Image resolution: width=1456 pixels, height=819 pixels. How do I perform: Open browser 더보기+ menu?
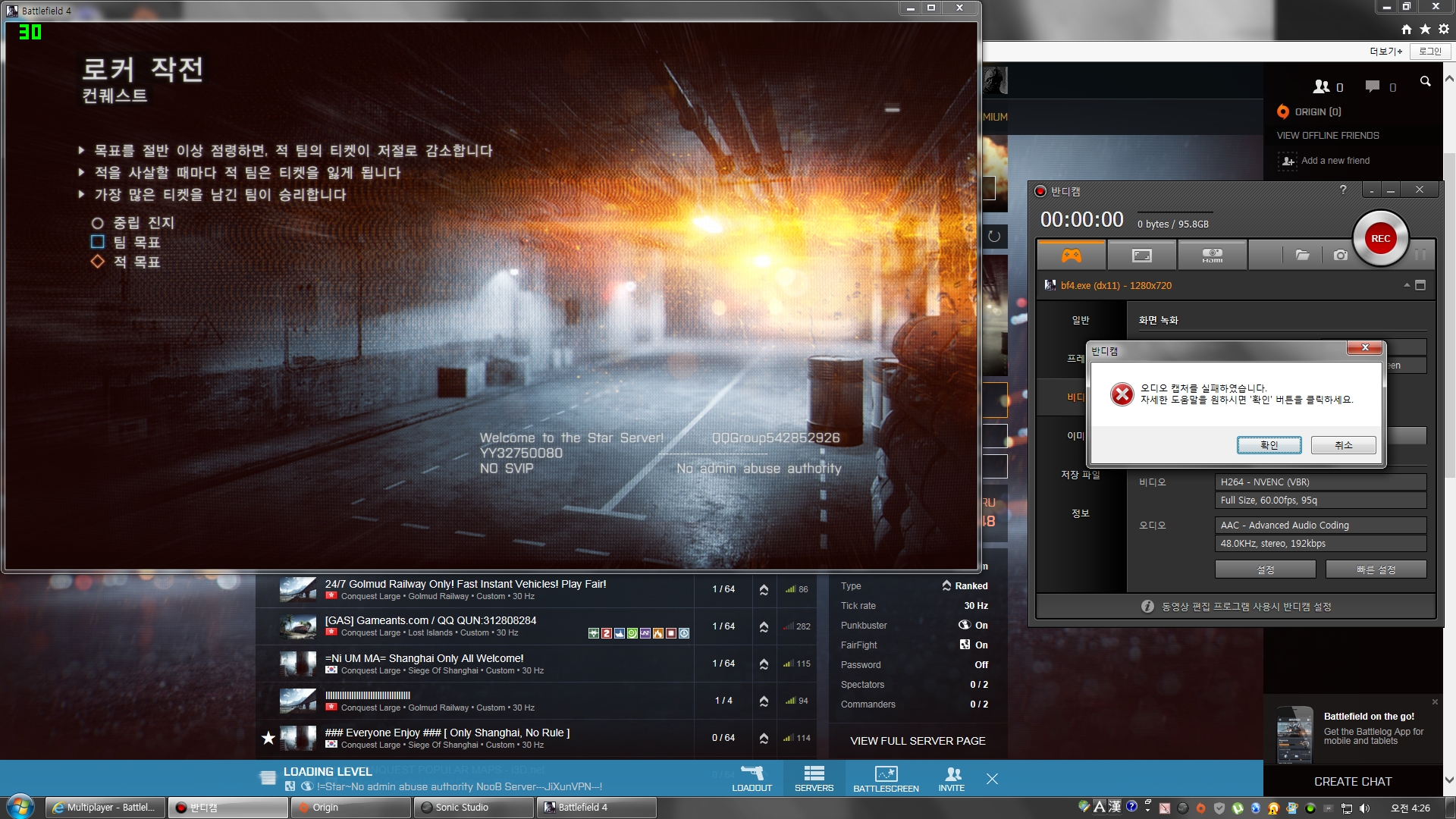click(x=1385, y=52)
